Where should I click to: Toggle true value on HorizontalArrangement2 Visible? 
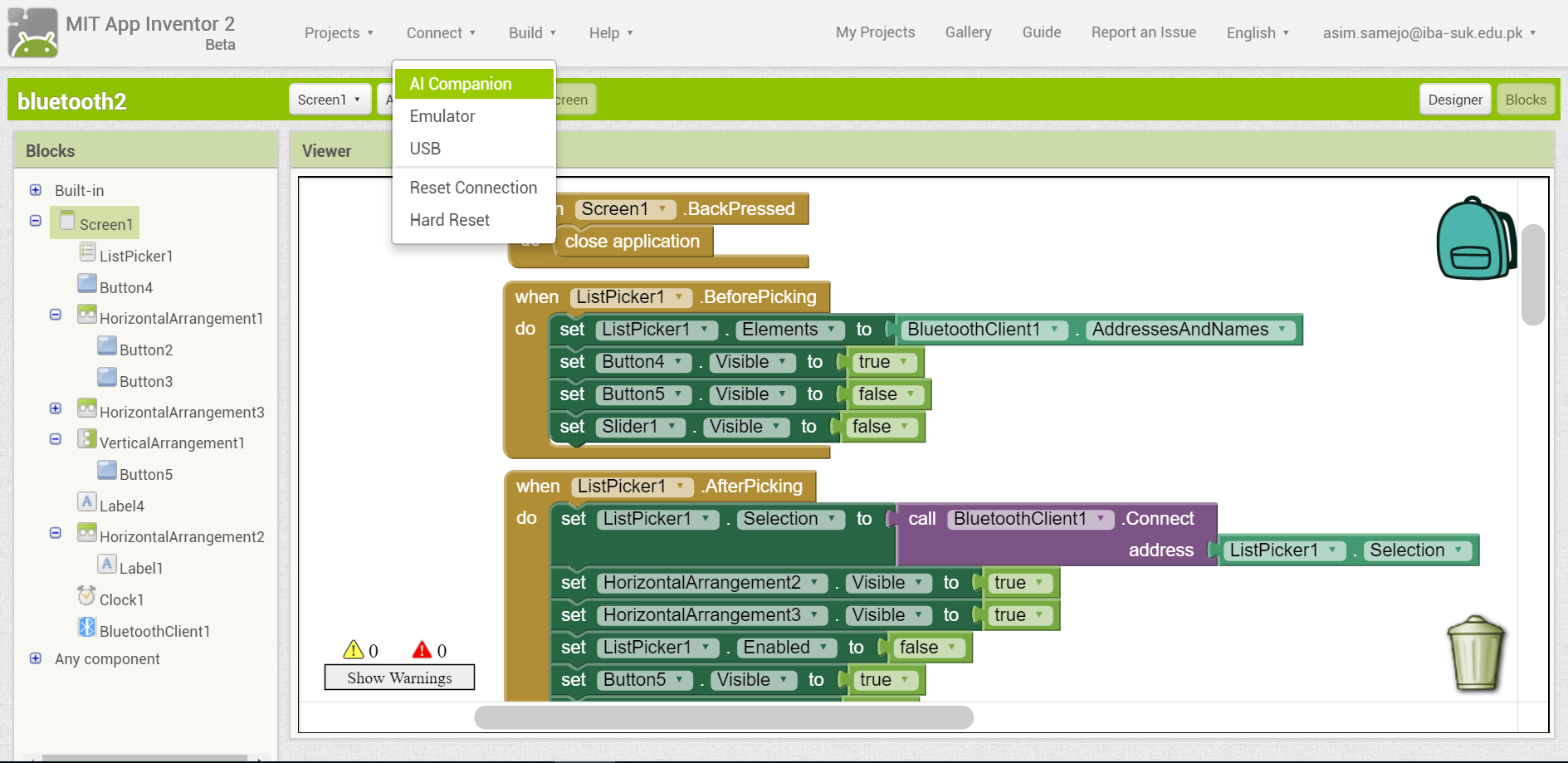coord(1020,583)
